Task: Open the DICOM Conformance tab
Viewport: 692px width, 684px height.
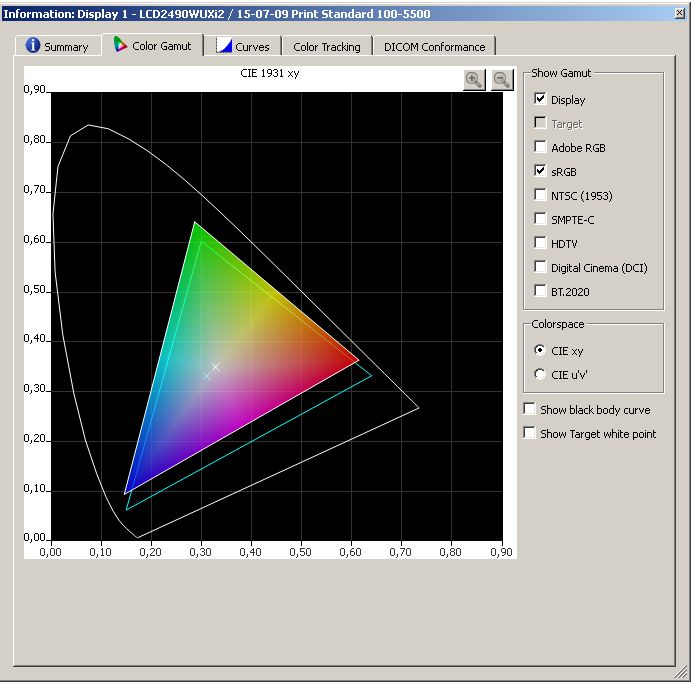Action: (434, 47)
